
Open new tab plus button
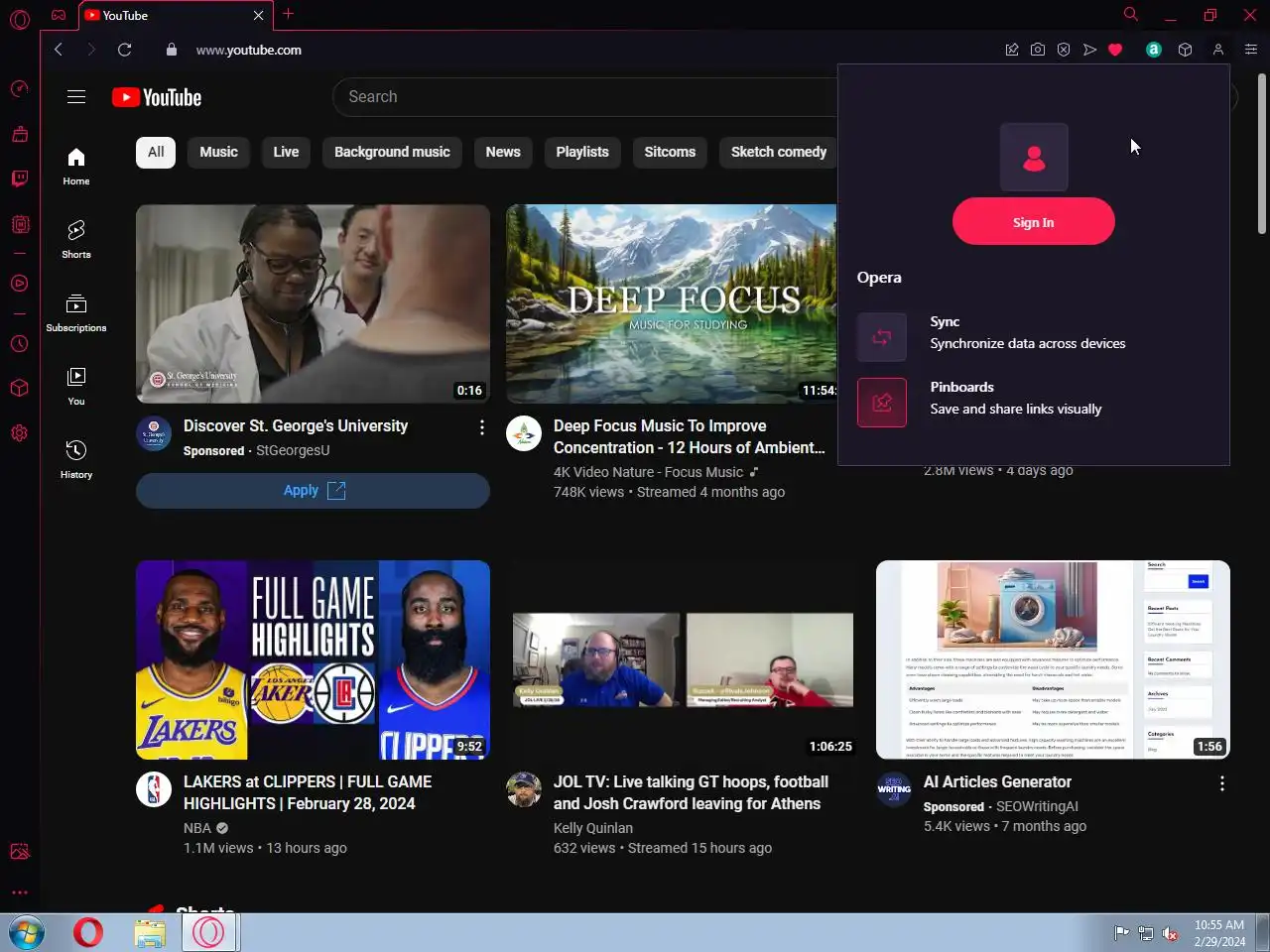289,14
